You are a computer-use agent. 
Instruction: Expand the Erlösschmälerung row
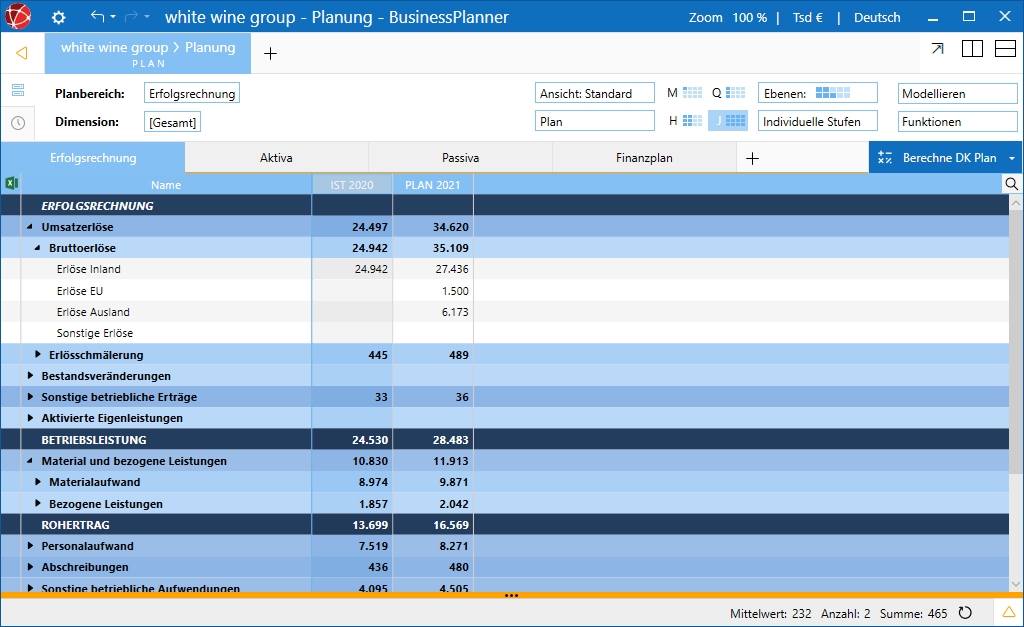[38, 354]
